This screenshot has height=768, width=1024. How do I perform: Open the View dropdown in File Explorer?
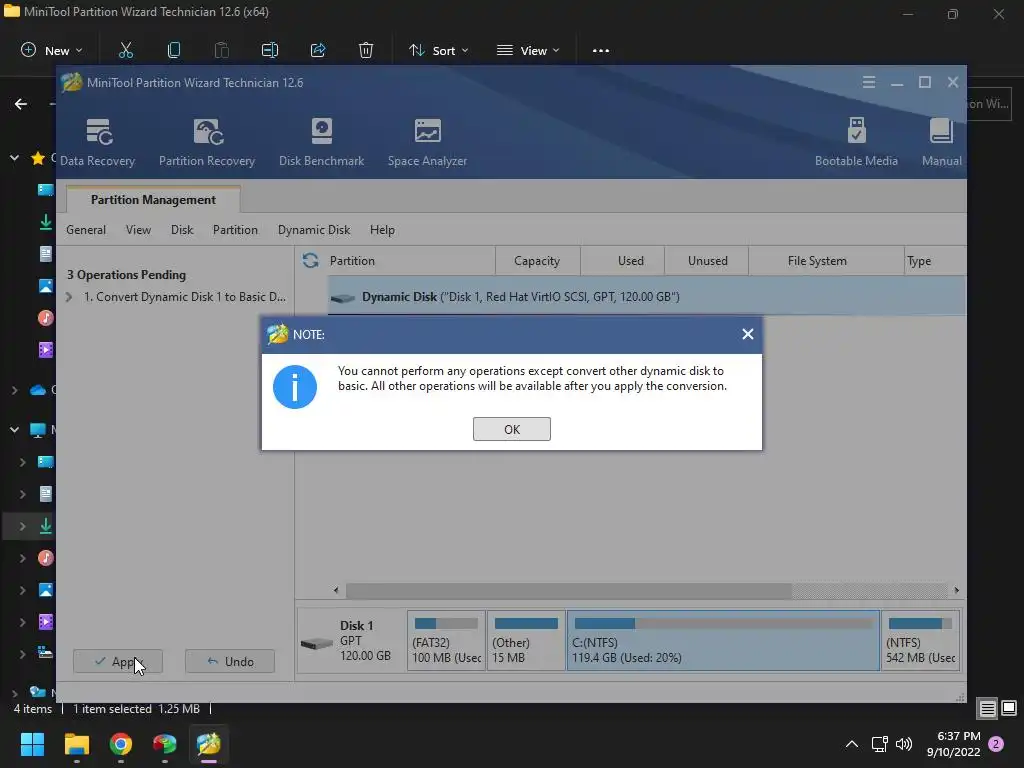click(x=528, y=50)
